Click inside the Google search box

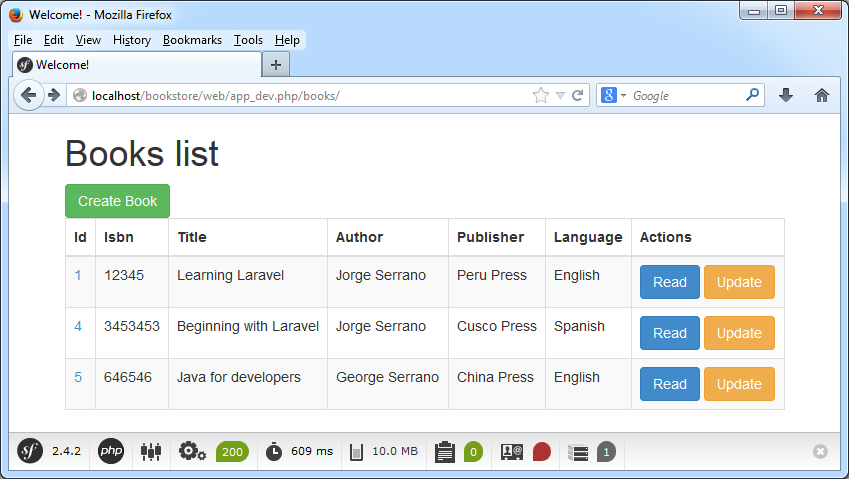(685, 96)
